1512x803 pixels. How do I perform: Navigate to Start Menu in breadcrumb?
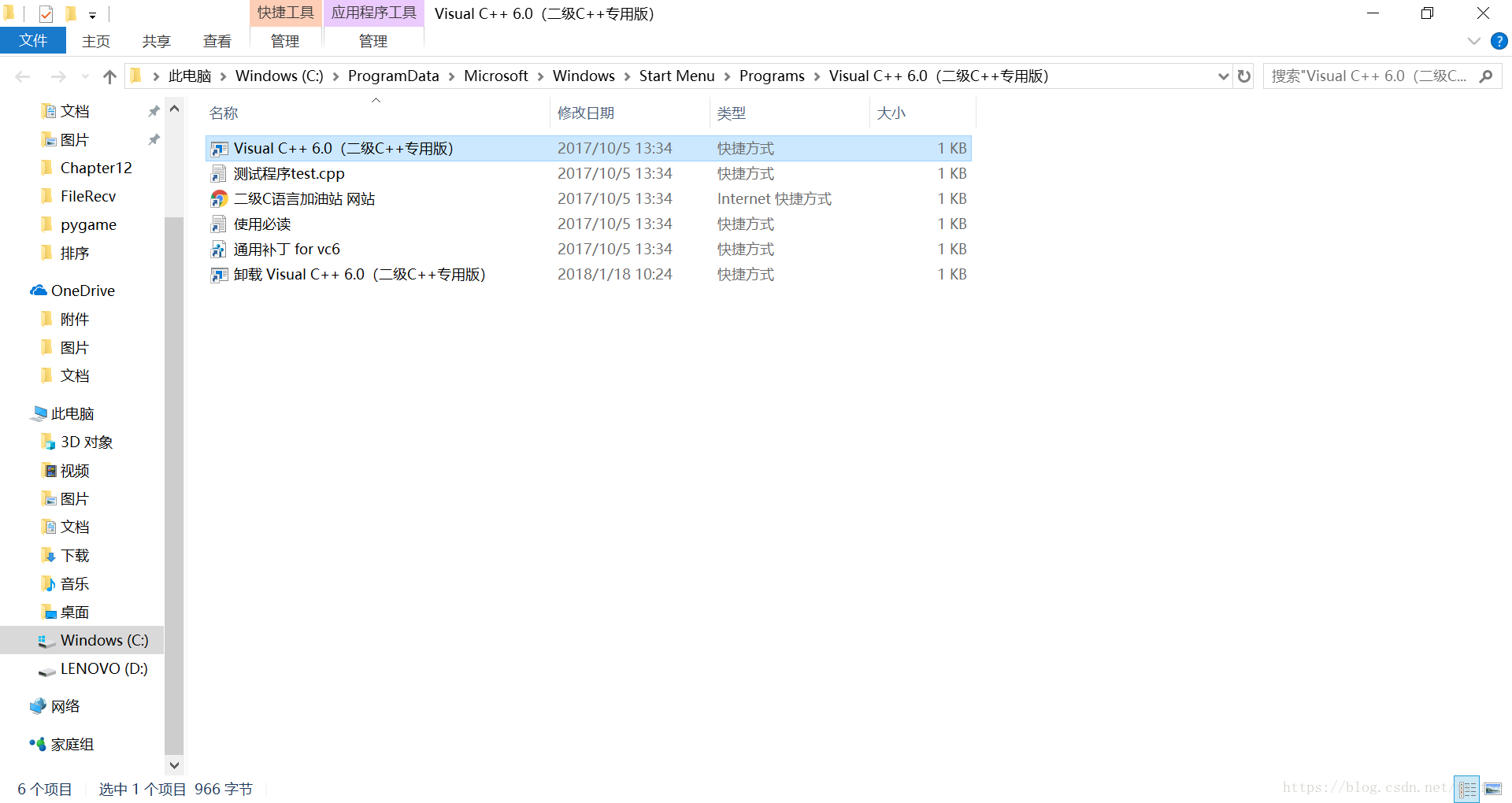point(677,76)
